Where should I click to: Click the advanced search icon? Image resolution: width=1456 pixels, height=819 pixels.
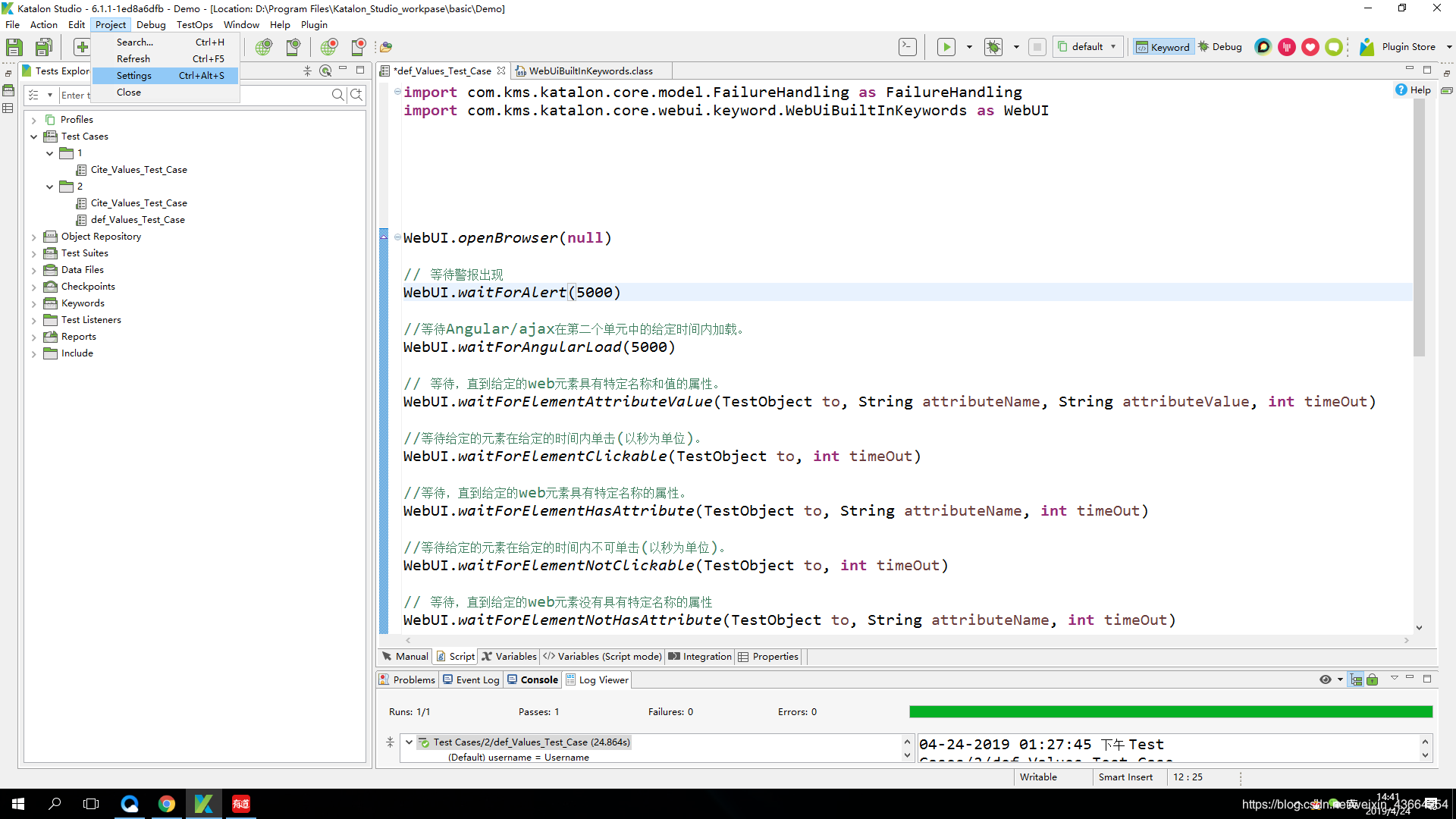(356, 95)
